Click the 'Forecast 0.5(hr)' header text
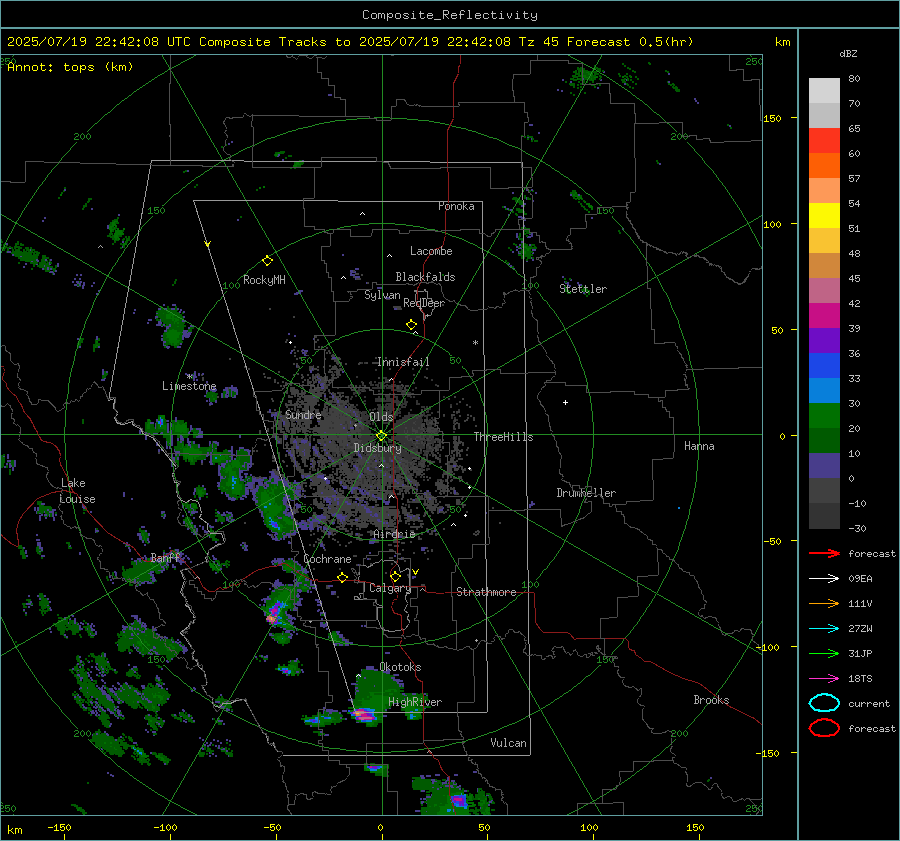This screenshot has height=841, width=900. (630, 42)
